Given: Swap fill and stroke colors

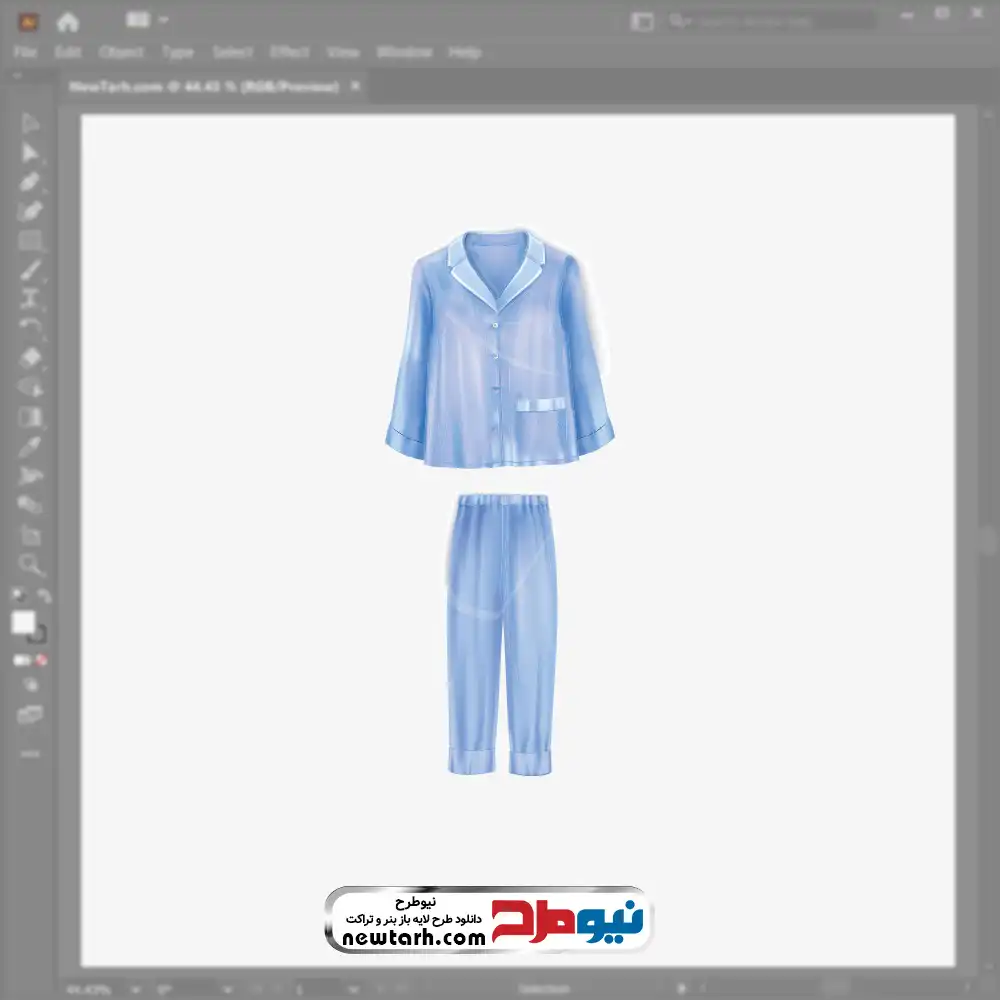Looking at the screenshot, I should click(x=44, y=596).
